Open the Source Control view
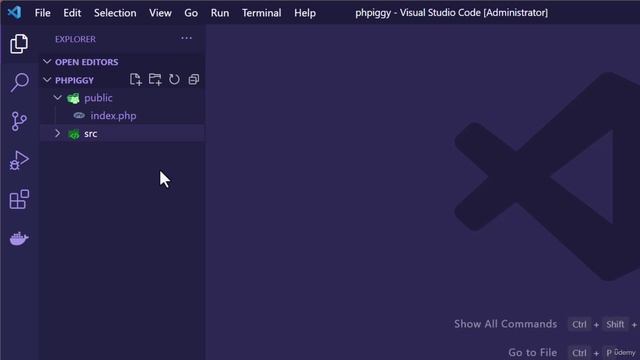The height and width of the screenshot is (360, 640). coord(19,121)
